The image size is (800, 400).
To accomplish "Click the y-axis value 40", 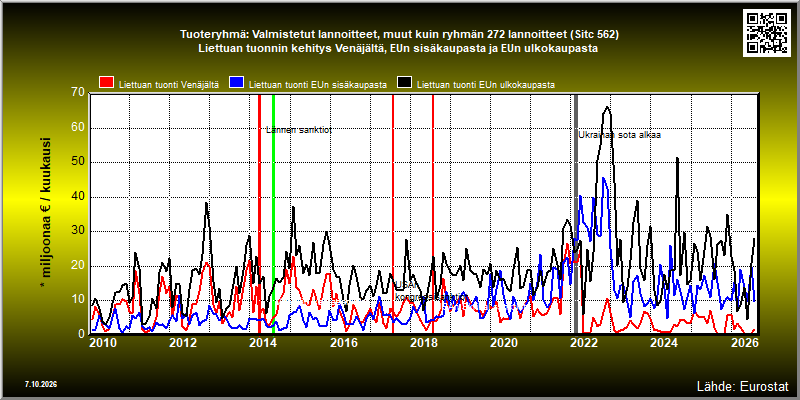I will (x=78, y=196).
